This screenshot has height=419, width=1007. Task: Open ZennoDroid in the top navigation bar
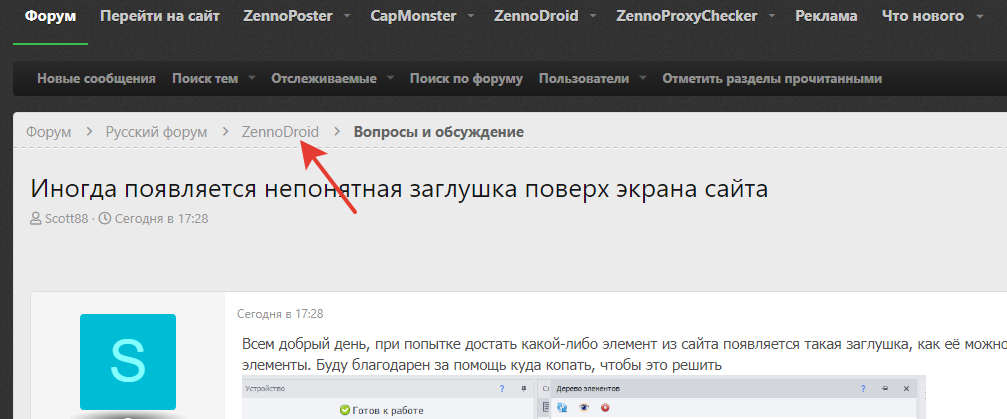(536, 16)
